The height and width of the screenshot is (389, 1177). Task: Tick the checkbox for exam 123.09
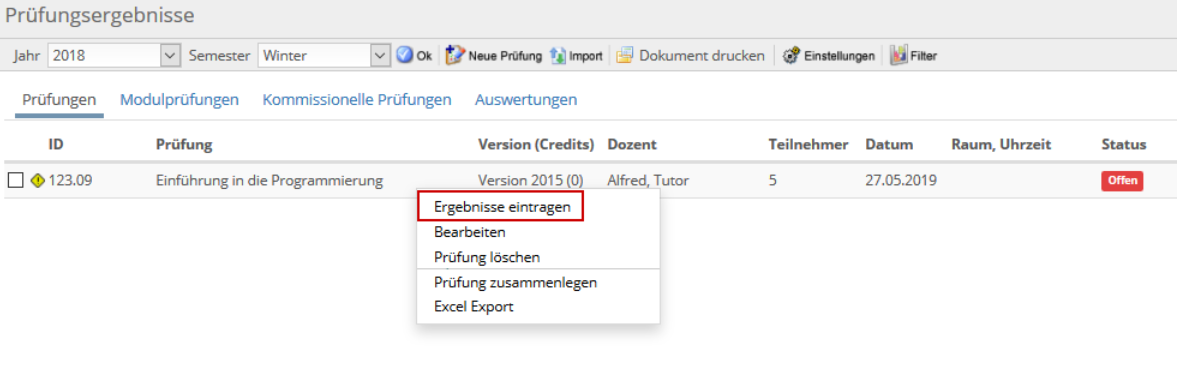pyautogui.click(x=16, y=180)
